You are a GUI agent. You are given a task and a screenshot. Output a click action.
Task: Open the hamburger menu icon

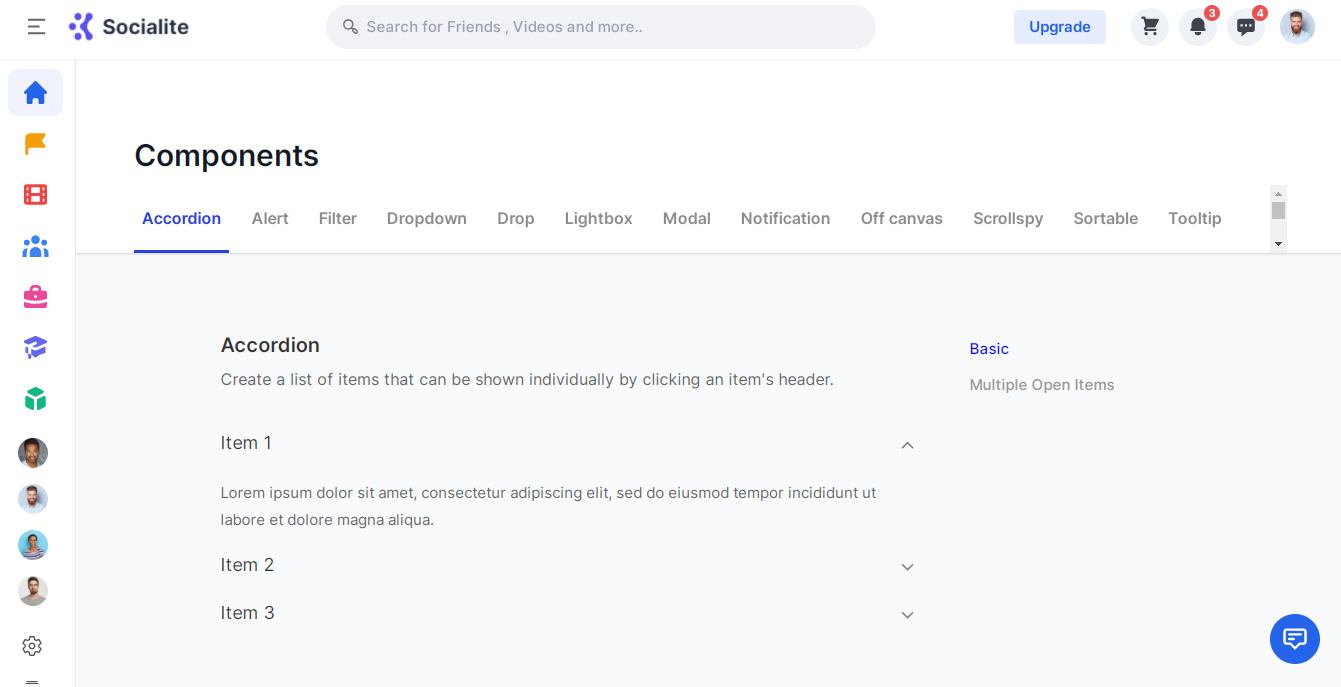(36, 27)
